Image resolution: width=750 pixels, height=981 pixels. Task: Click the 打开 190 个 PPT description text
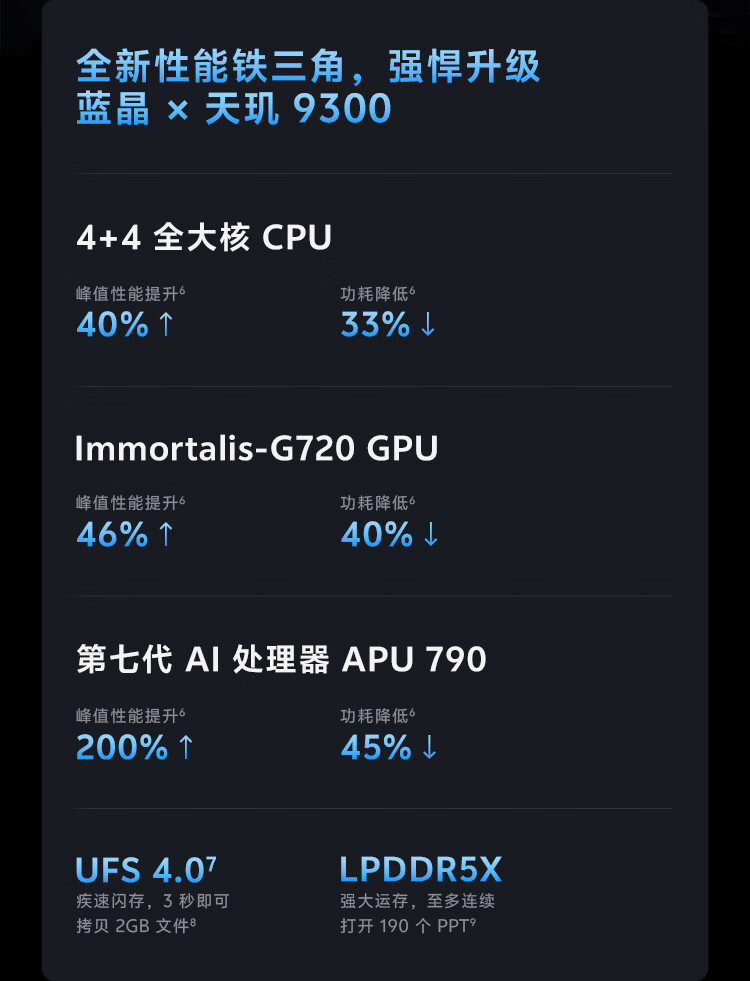point(407,925)
